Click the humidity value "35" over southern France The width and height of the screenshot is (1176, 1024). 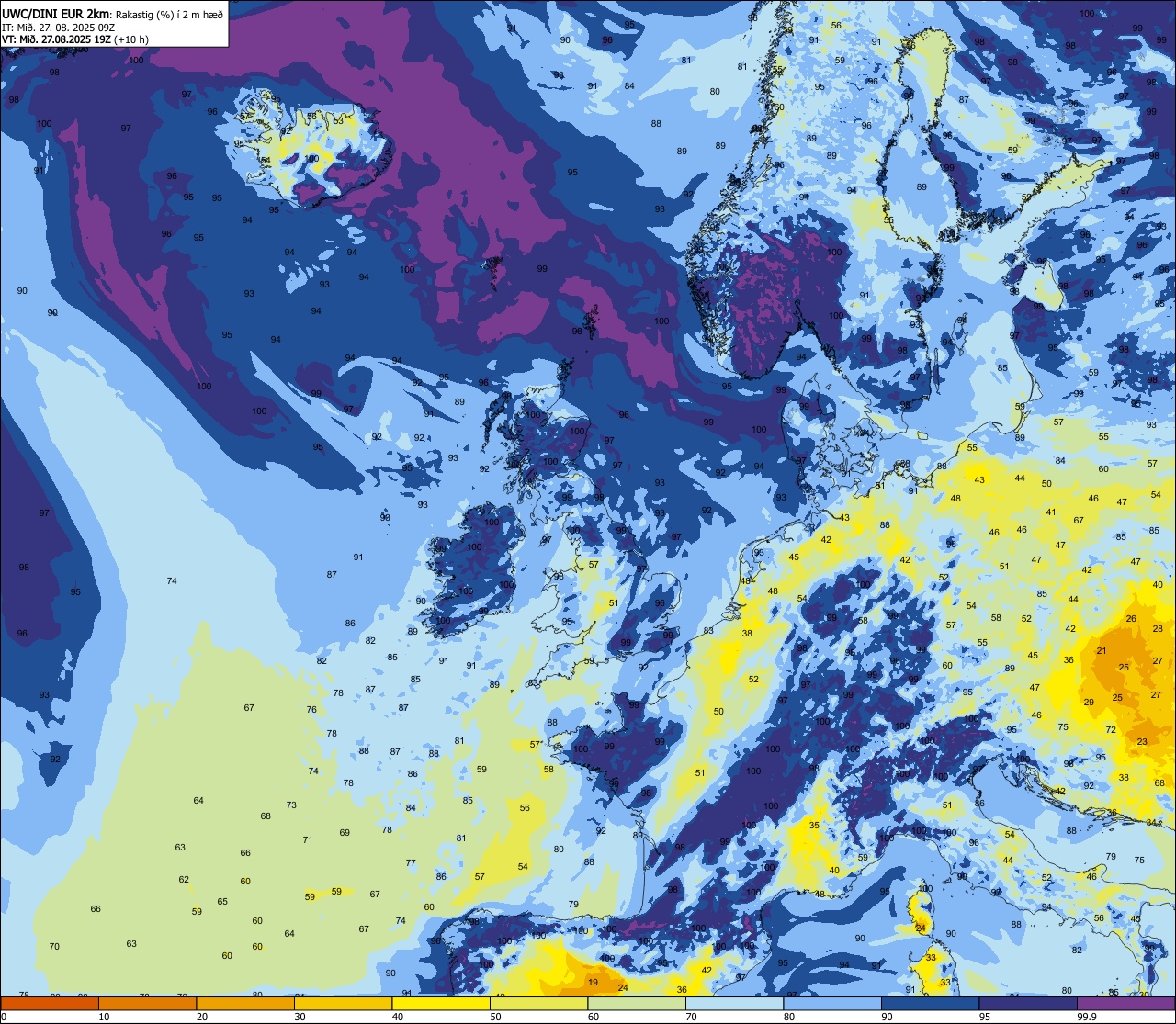[814, 826]
